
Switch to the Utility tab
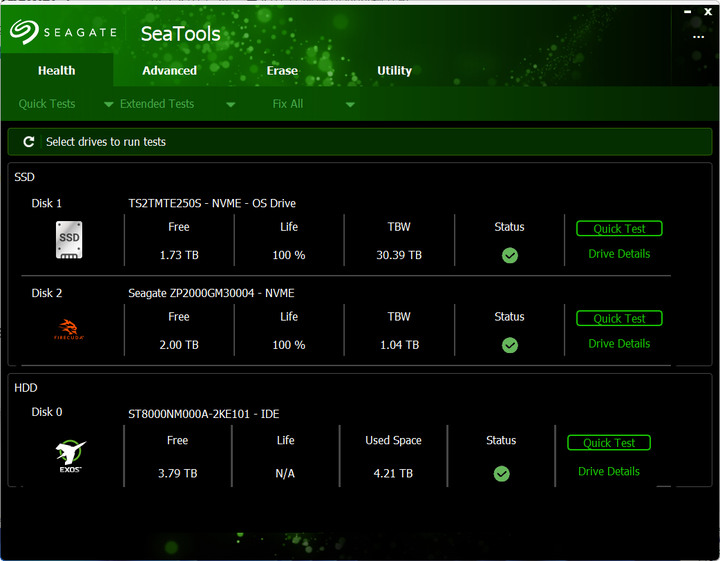394,71
